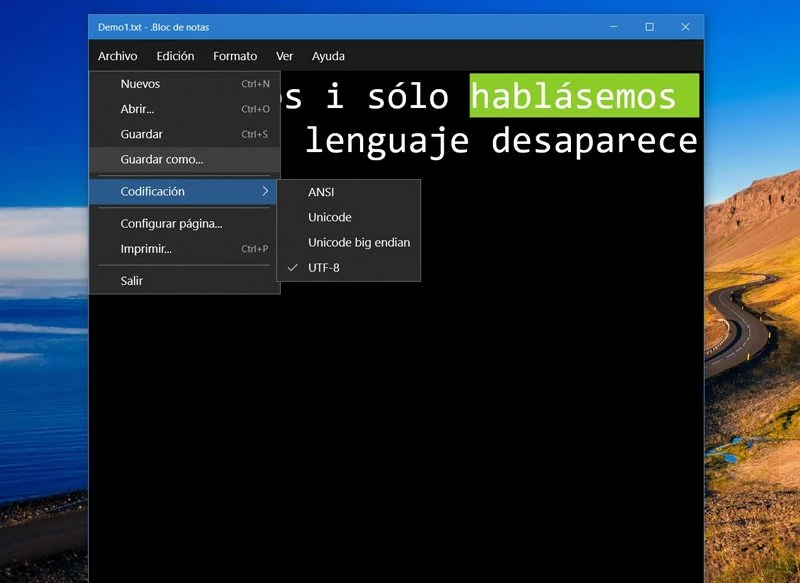The image size is (800, 583).
Task: Select Abrir... menu entry
Action: 137,109
